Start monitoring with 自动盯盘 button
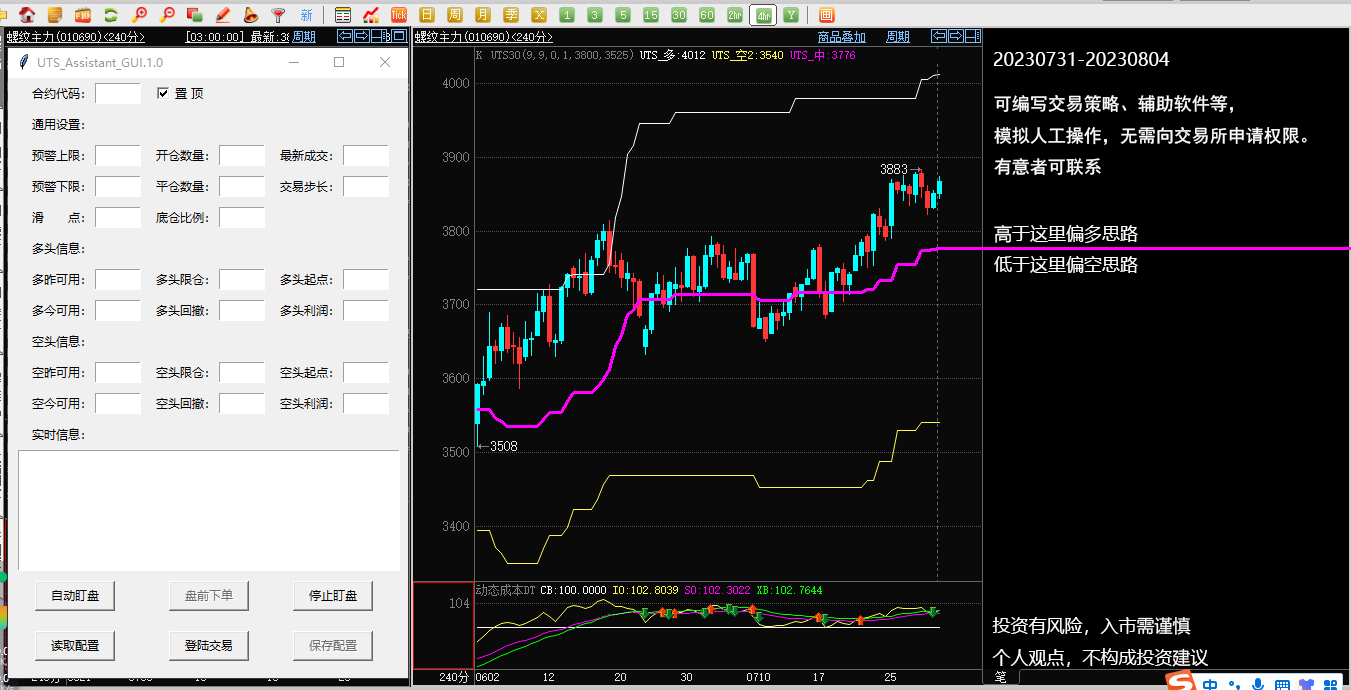Screen dimensions: 1351x690 (74, 596)
